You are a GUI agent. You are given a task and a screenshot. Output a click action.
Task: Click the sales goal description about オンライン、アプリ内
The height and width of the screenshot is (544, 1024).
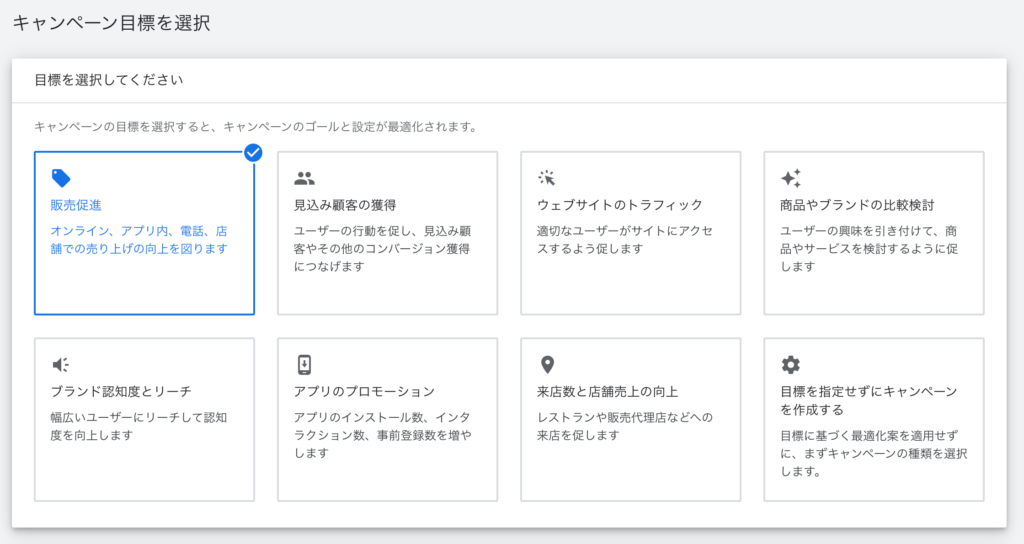pos(139,240)
